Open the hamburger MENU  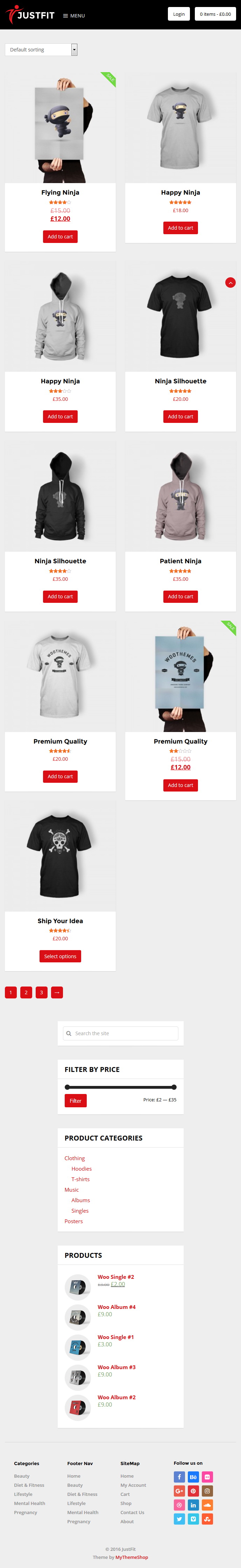(x=74, y=16)
